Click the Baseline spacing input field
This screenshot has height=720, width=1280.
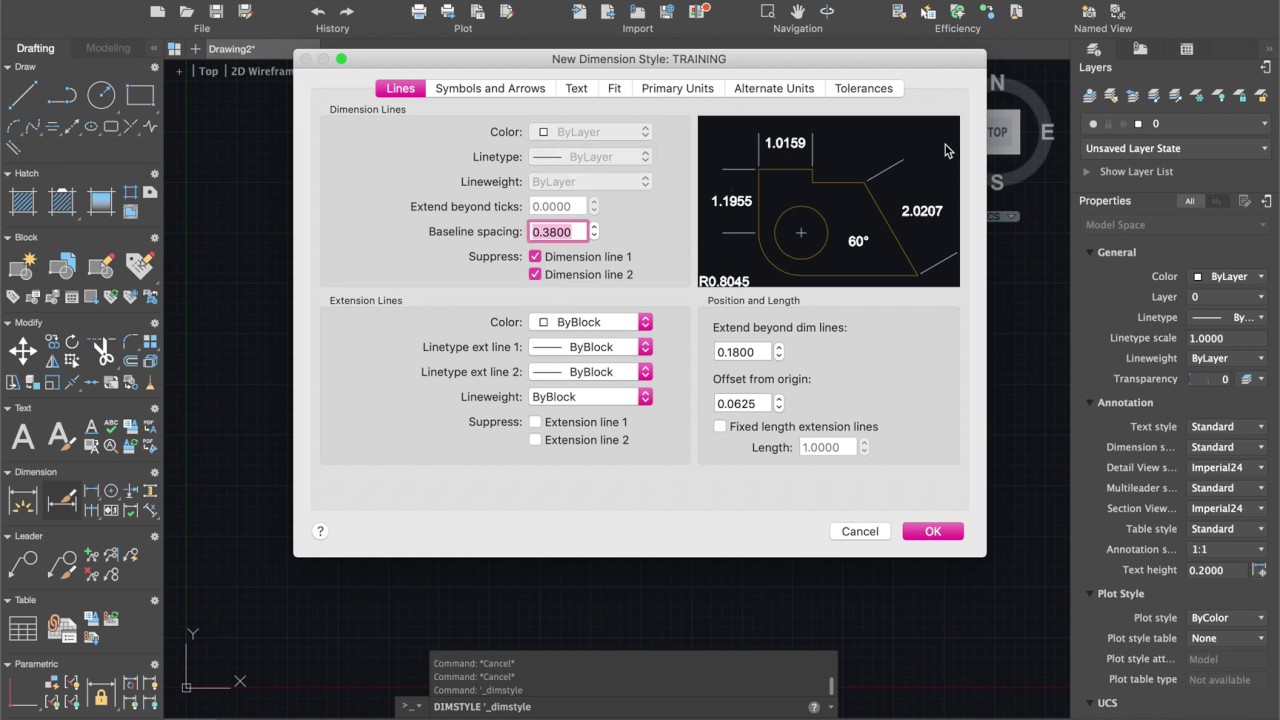[557, 232]
